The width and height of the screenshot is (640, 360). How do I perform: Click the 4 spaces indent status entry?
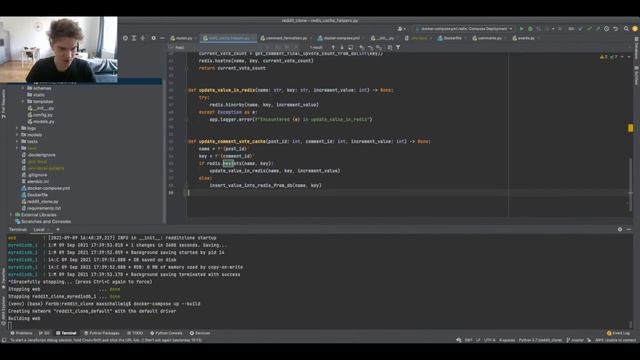pos(507,340)
